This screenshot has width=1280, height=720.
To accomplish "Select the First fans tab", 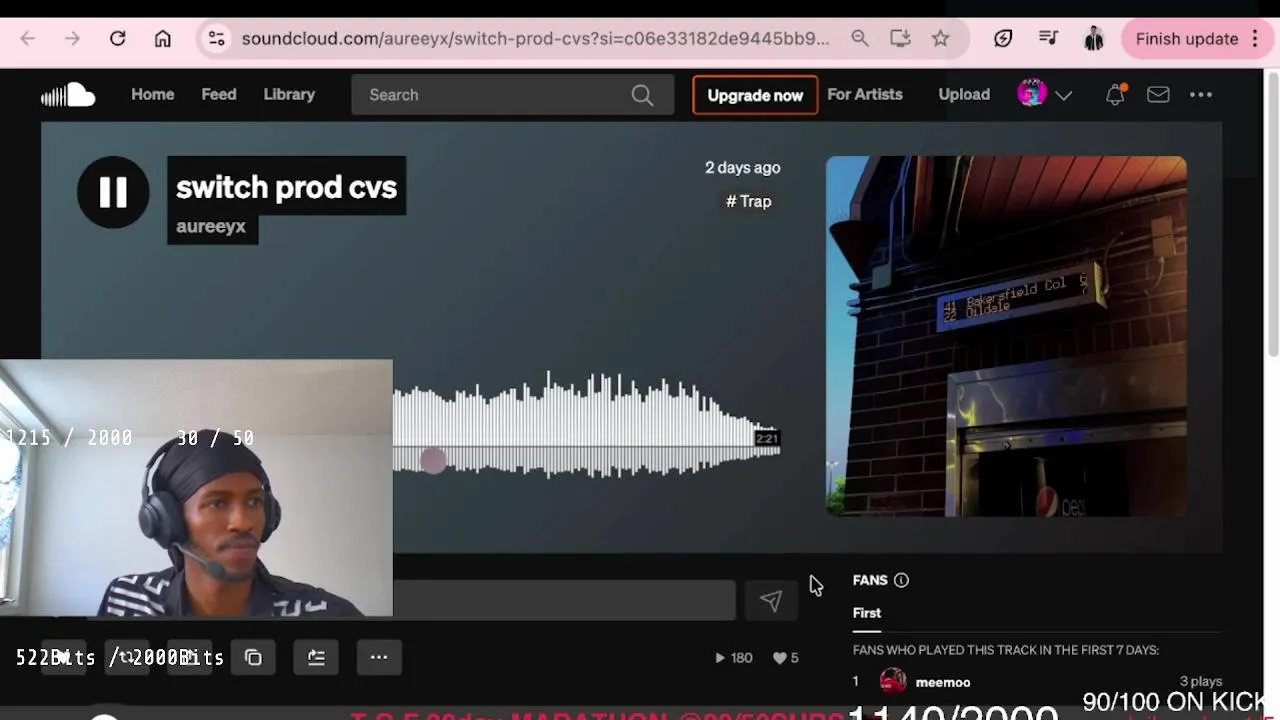I will (x=867, y=613).
